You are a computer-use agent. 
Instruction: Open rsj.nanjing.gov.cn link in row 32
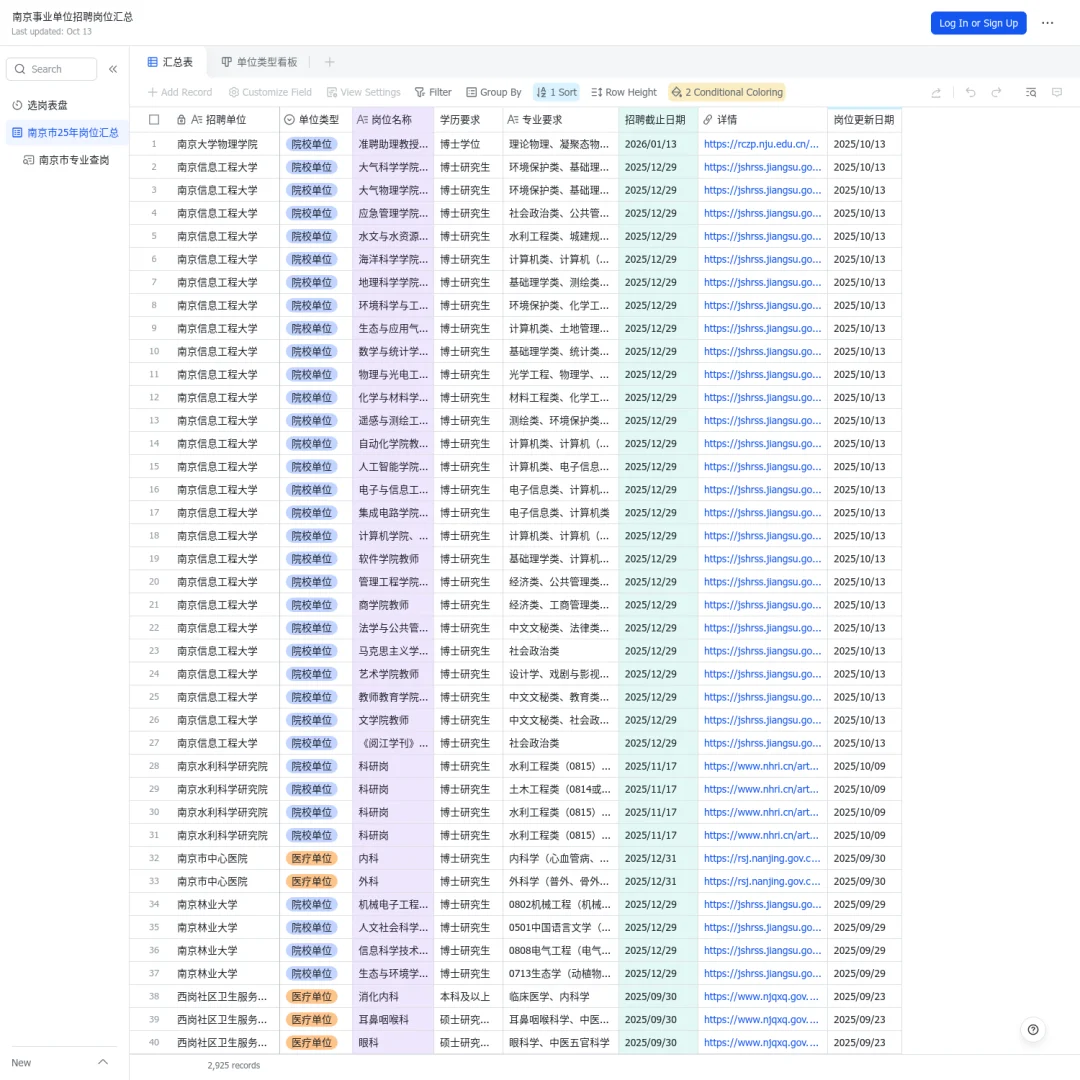[762, 858]
